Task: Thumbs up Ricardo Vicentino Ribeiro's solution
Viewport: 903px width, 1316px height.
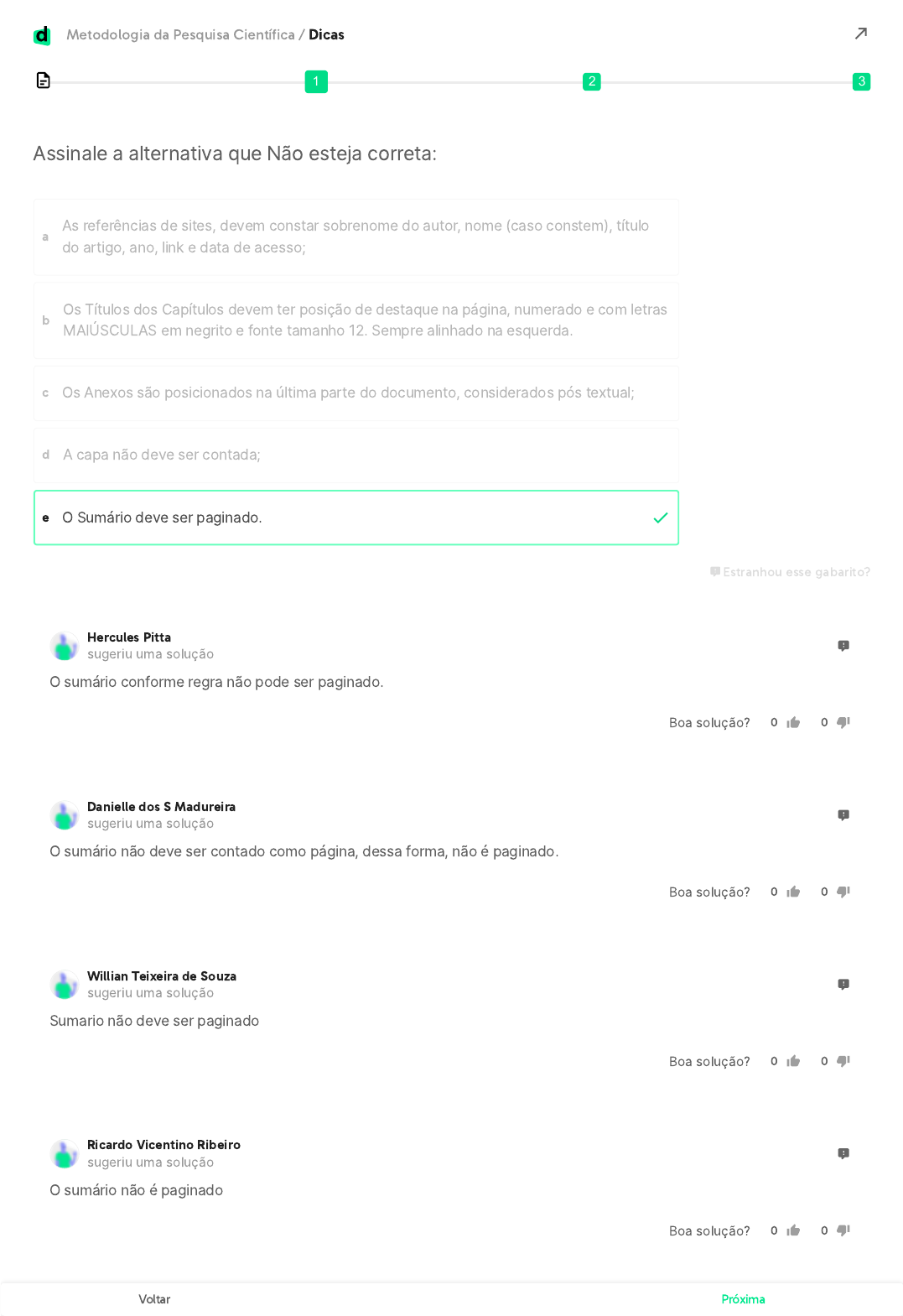Action: click(793, 1230)
